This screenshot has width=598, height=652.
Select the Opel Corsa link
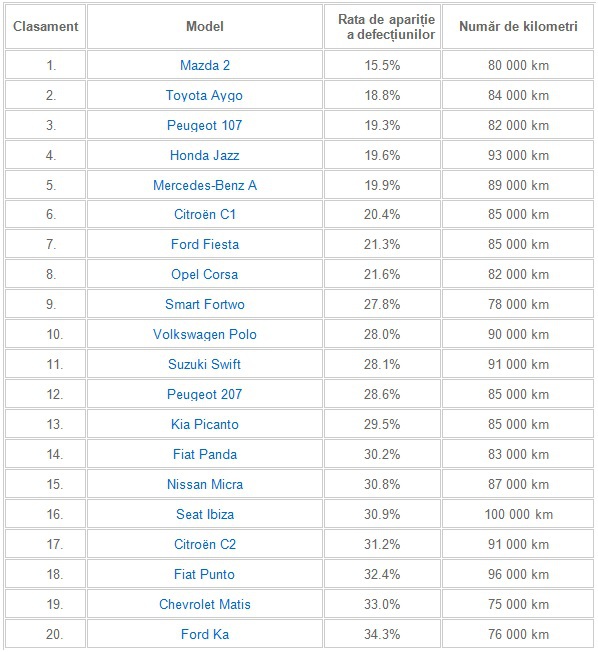[x=205, y=274]
